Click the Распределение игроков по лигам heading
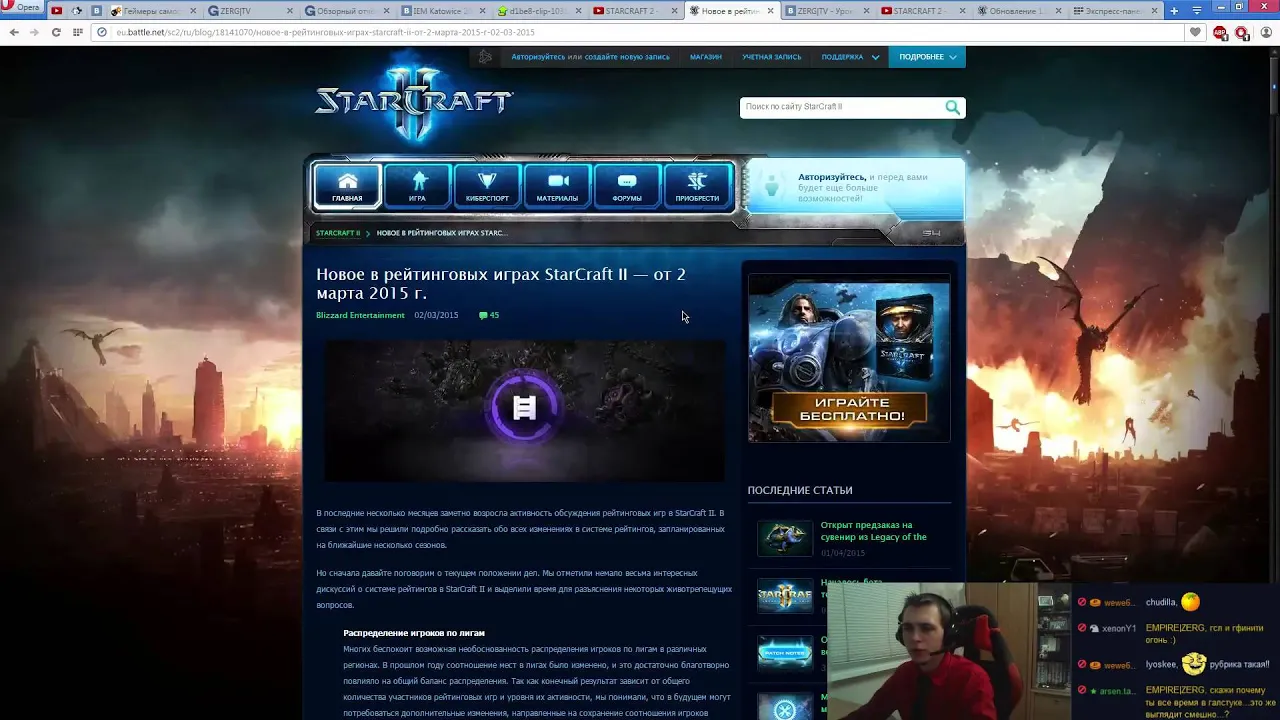 point(414,633)
